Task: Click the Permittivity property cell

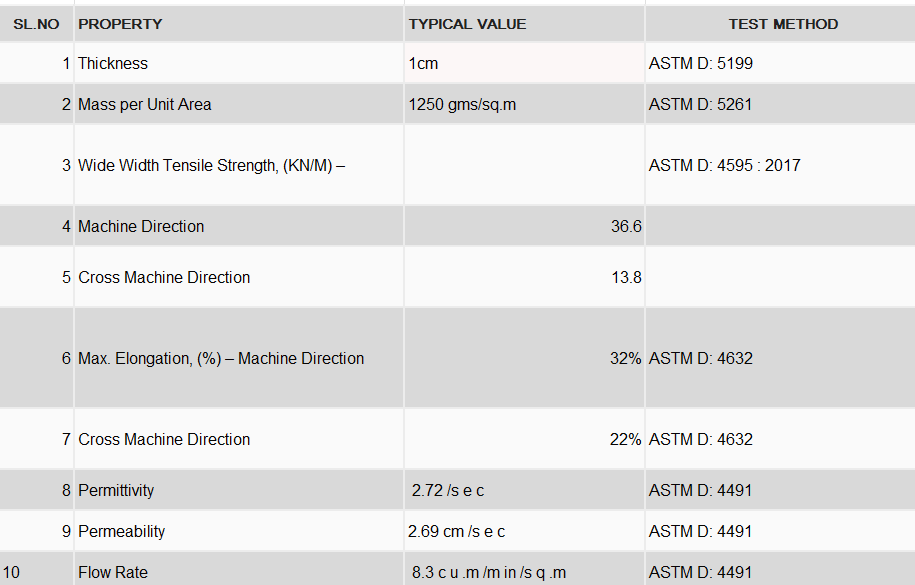Action: point(239,490)
